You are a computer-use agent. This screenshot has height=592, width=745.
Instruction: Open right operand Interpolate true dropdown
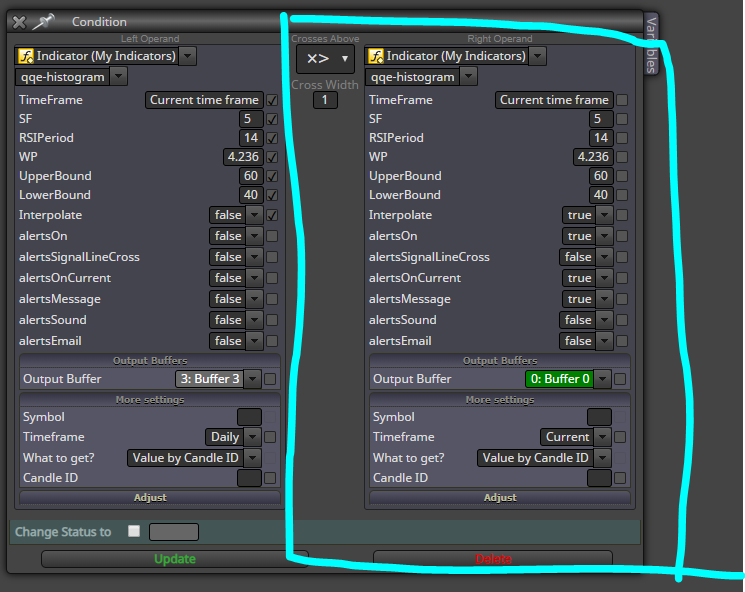pyautogui.click(x=604, y=215)
